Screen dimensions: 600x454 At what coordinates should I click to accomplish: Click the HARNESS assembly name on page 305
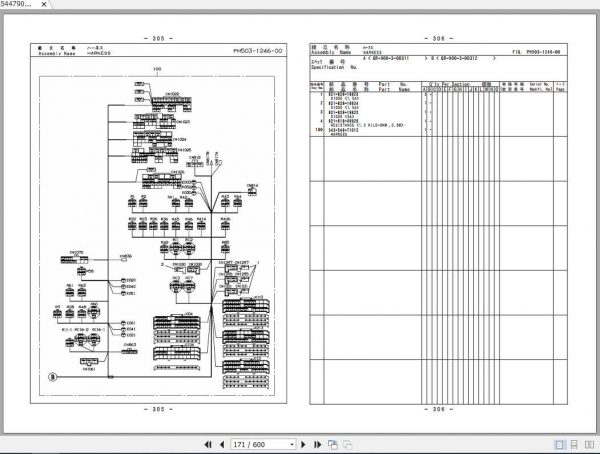pos(99,53)
